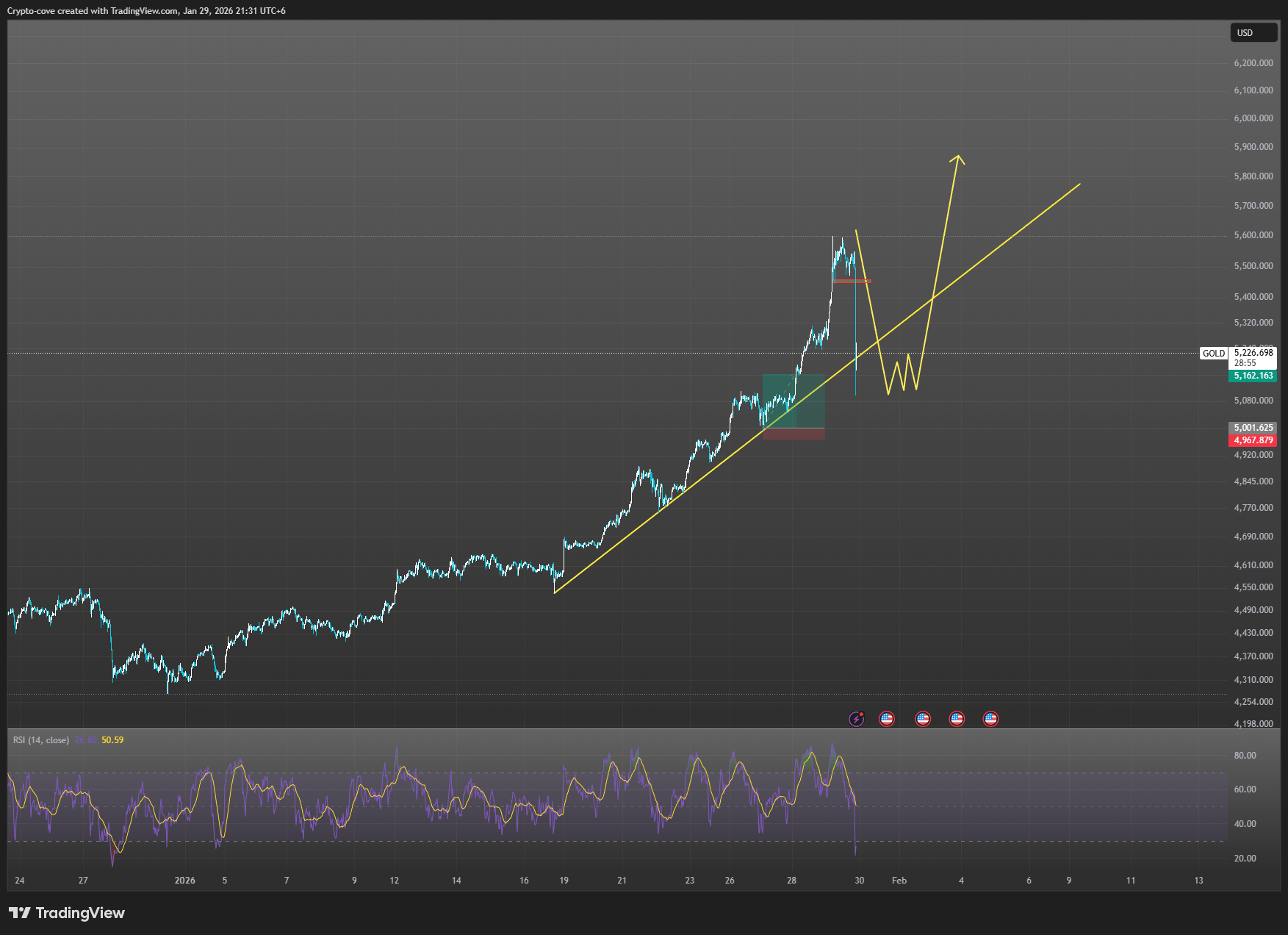Click the RSI scale value 80.00
1288x935 pixels.
coord(1245,756)
